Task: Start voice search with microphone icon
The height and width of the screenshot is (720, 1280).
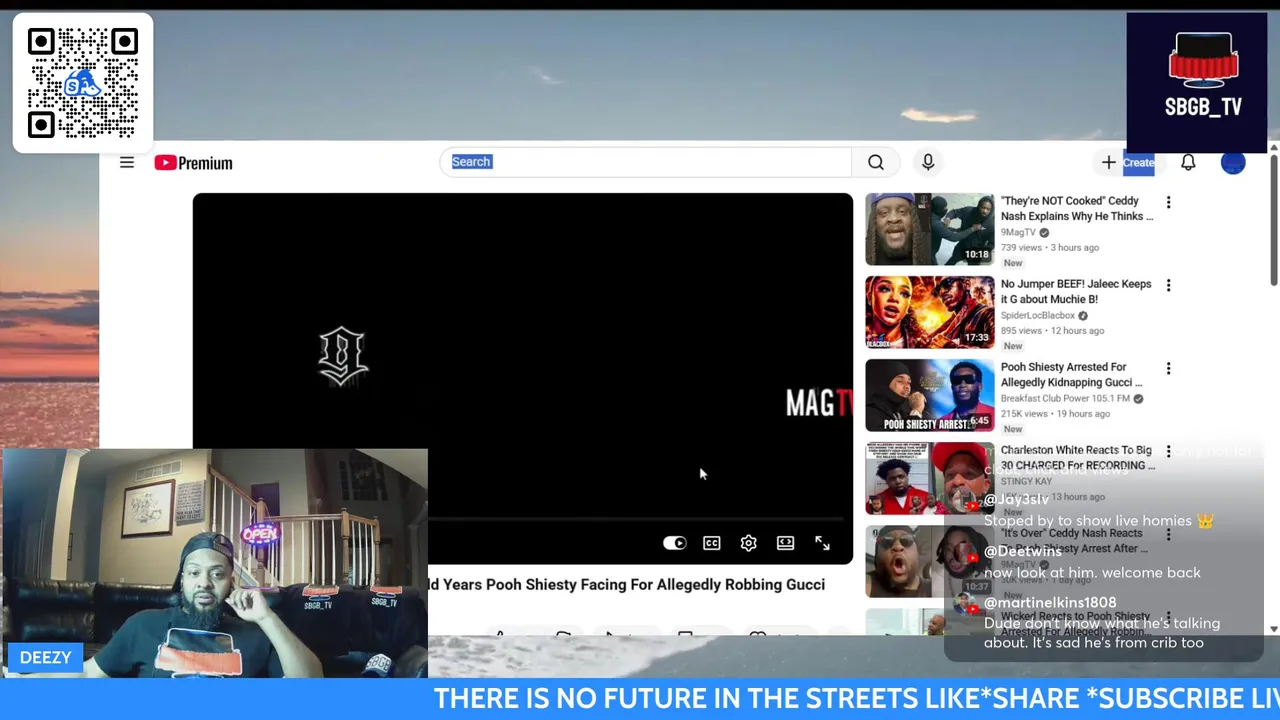Action: pyautogui.click(x=928, y=162)
